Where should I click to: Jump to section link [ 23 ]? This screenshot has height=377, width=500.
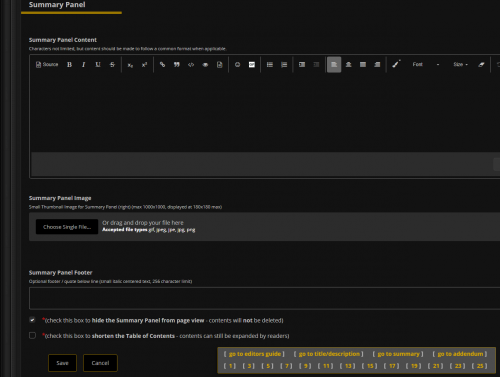(458, 366)
